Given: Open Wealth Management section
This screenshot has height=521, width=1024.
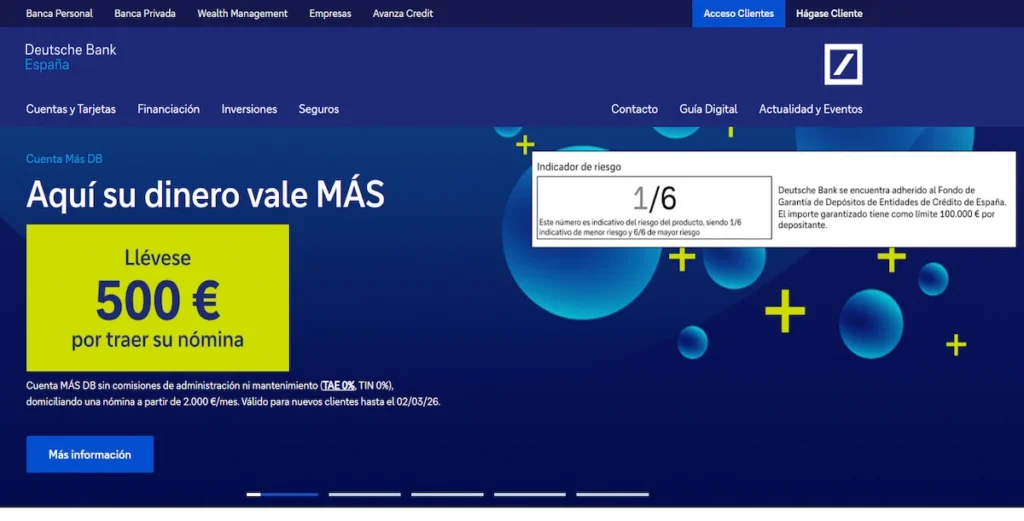Looking at the screenshot, I should (x=242, y=13).
